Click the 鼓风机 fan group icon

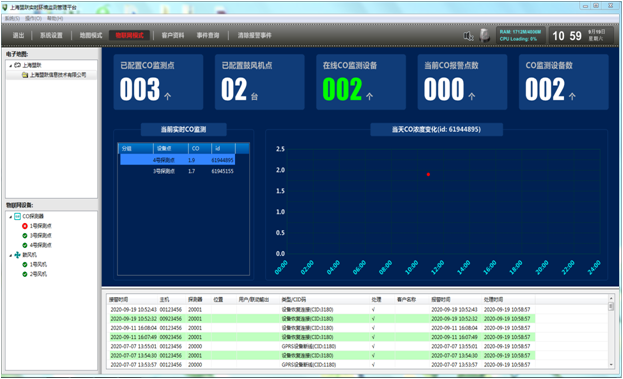[x=17, y=255]
